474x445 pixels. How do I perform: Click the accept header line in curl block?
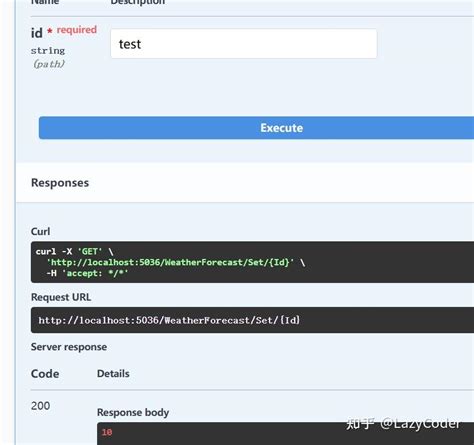(x=87, y=273)
